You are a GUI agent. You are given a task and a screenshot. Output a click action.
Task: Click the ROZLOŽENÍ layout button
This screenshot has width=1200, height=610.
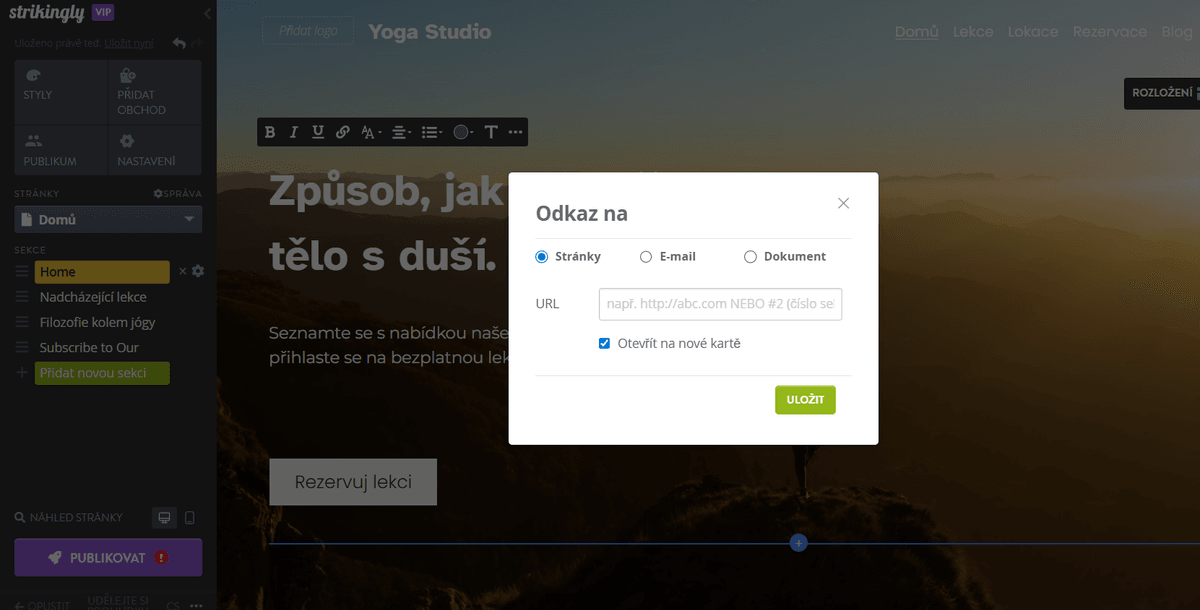click(x=1162, y=93)
